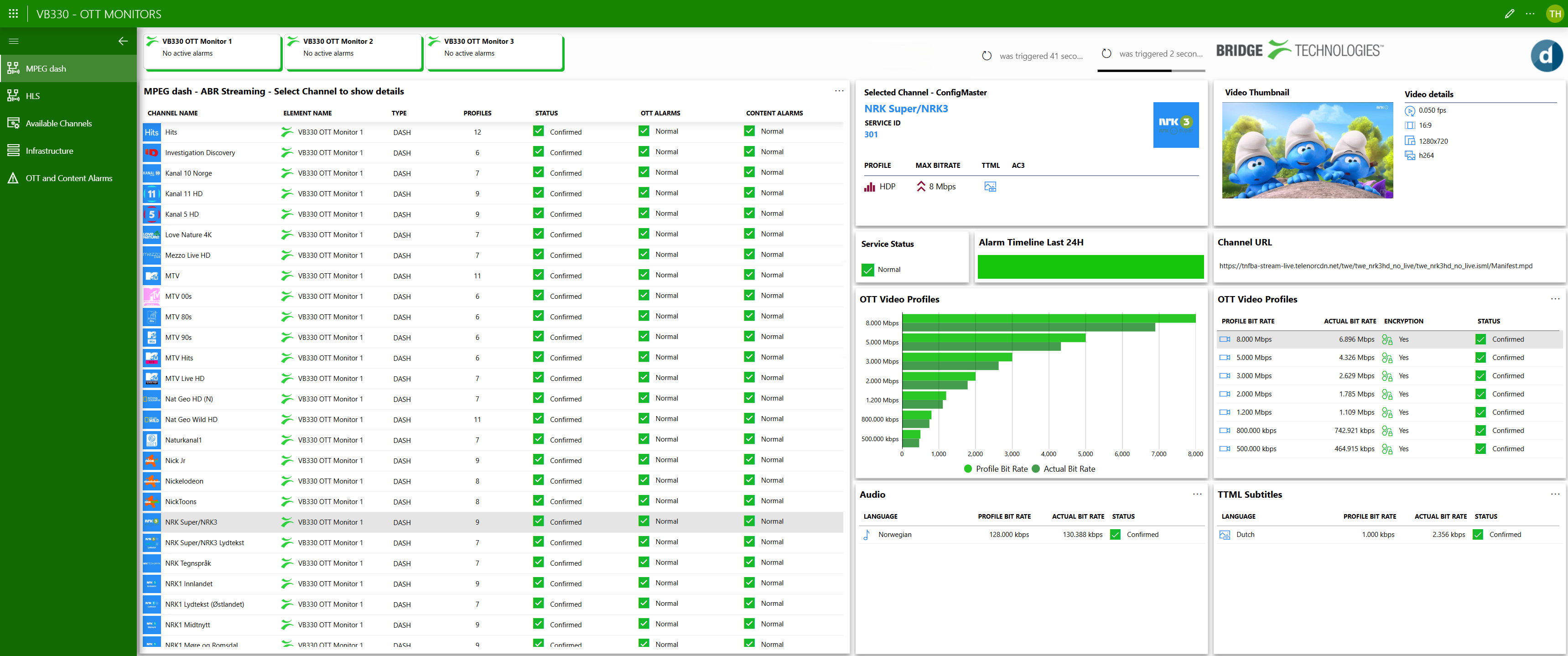The width and height of the screenshot is (1568, 656).
Task: Click Confirmed checkbox for 3.000 Mbps profile
Action: pos(1480,376)
